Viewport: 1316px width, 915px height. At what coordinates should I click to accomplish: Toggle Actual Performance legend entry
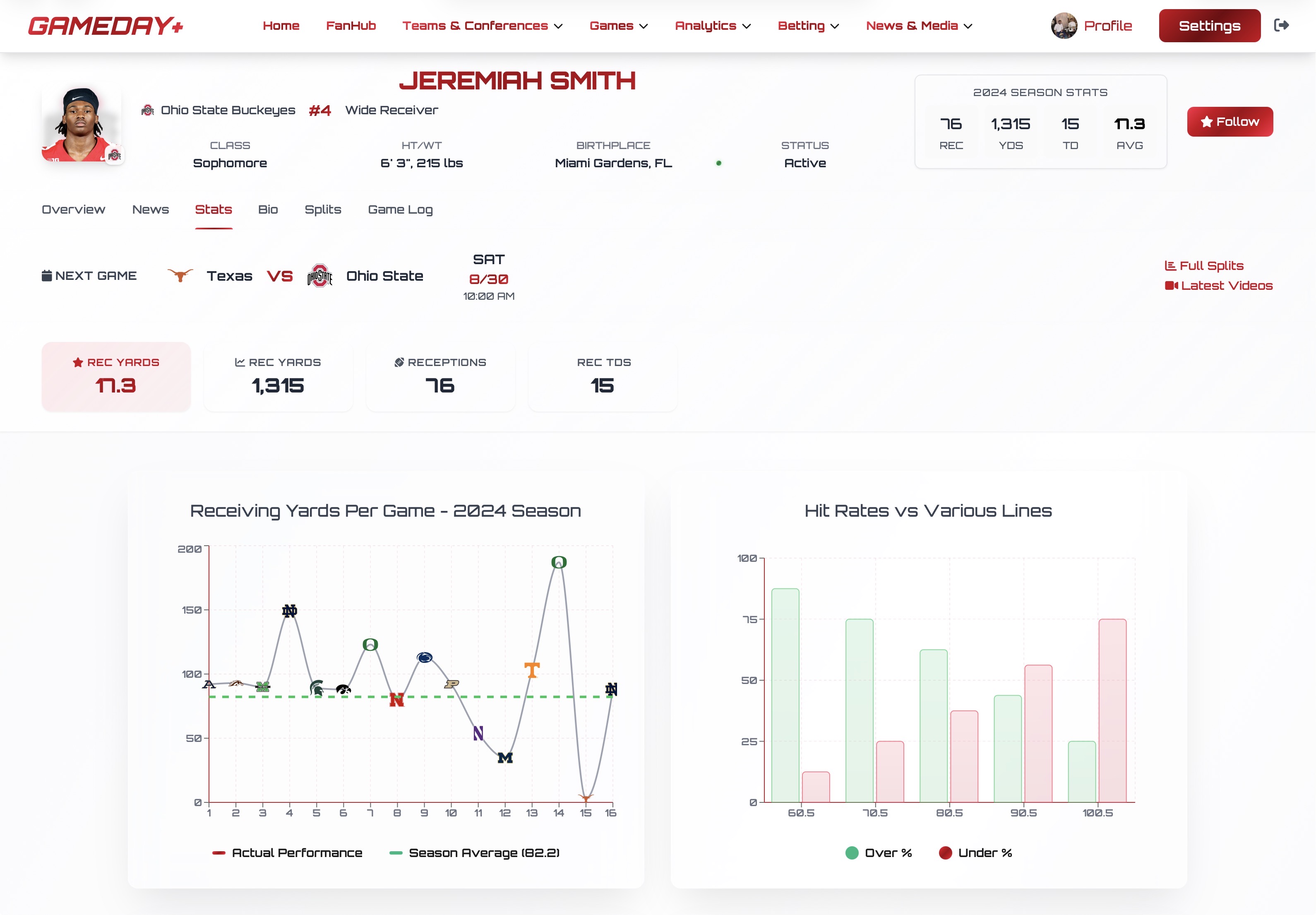[x=288, y=853]
